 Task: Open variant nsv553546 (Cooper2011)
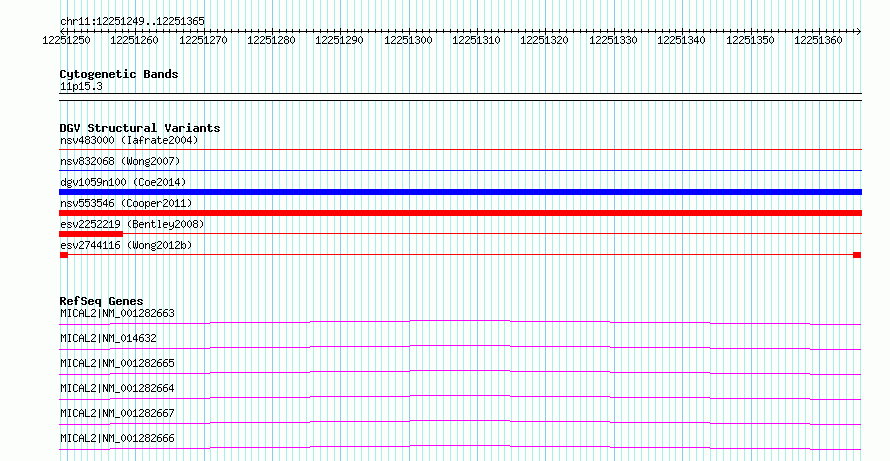pyautogui.click(x=126, y=203)
